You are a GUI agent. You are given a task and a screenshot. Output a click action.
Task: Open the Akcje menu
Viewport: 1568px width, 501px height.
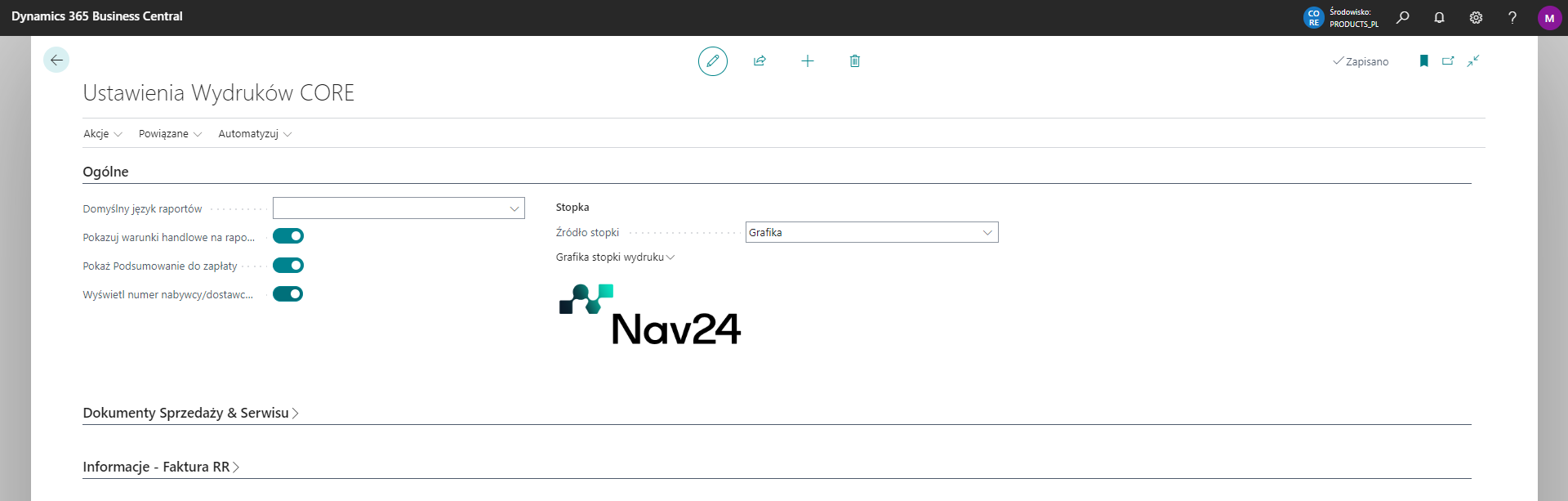[x=102, y=134]
